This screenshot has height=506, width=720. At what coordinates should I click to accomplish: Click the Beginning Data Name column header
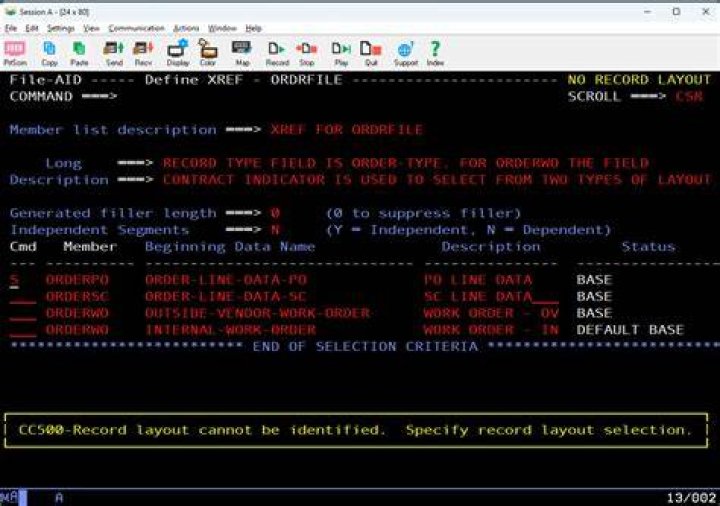tap(230, 247)
